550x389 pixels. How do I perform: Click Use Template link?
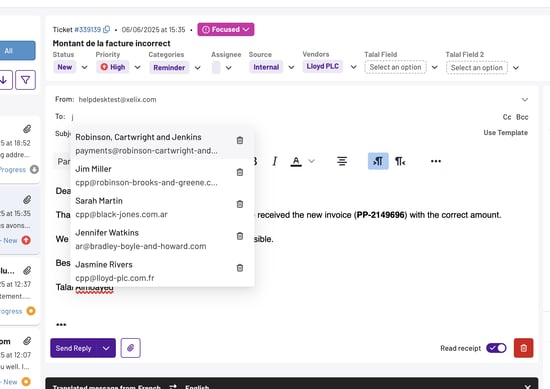[x=505, y=133]
